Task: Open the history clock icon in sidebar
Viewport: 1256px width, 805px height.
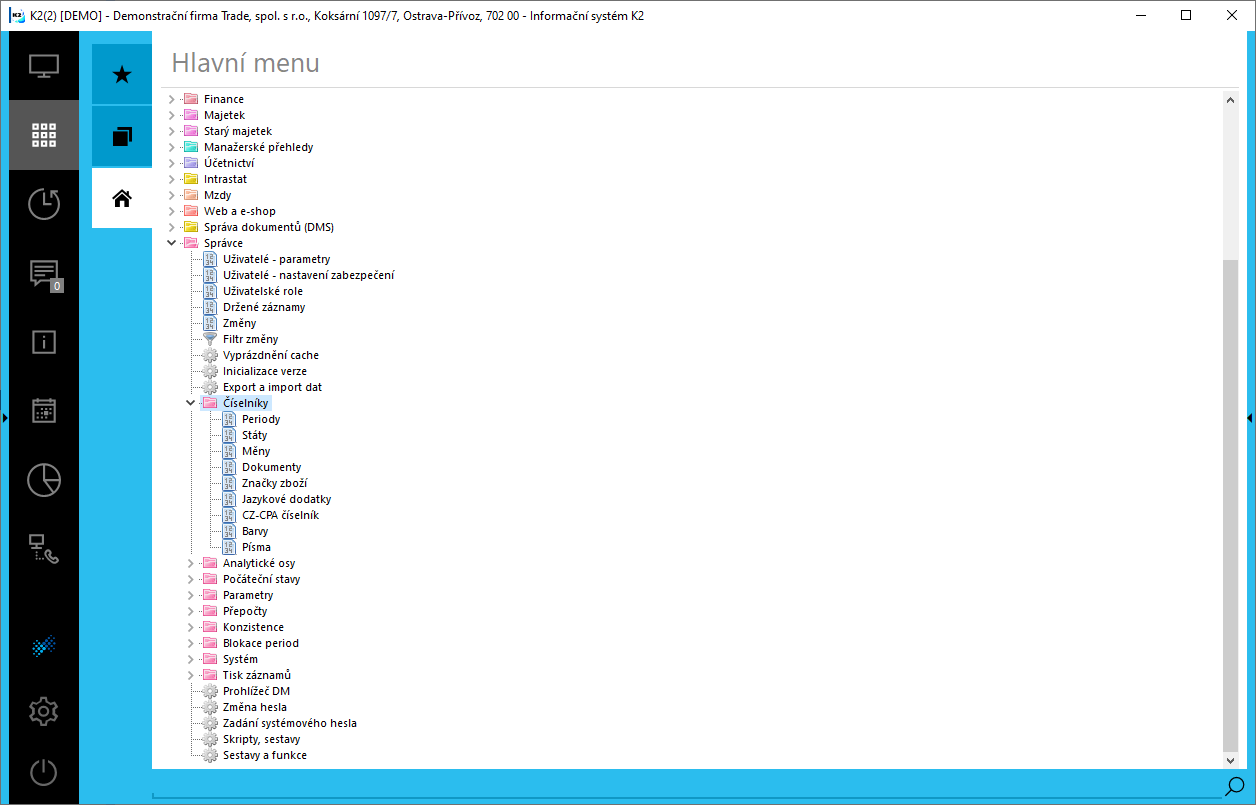Action: [44, 204]
